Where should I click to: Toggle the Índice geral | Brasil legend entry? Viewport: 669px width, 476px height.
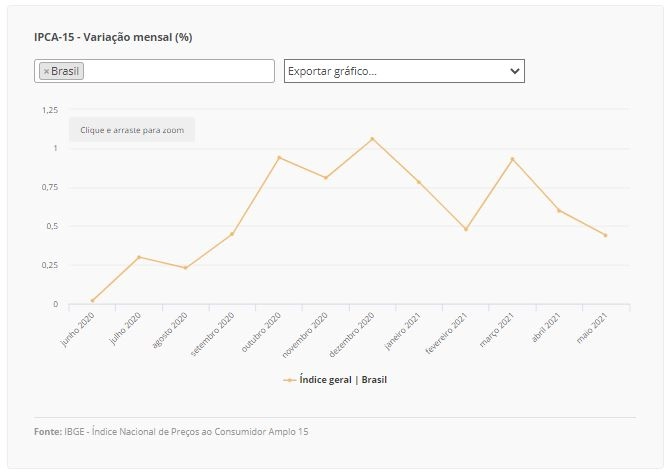(335, 380)
